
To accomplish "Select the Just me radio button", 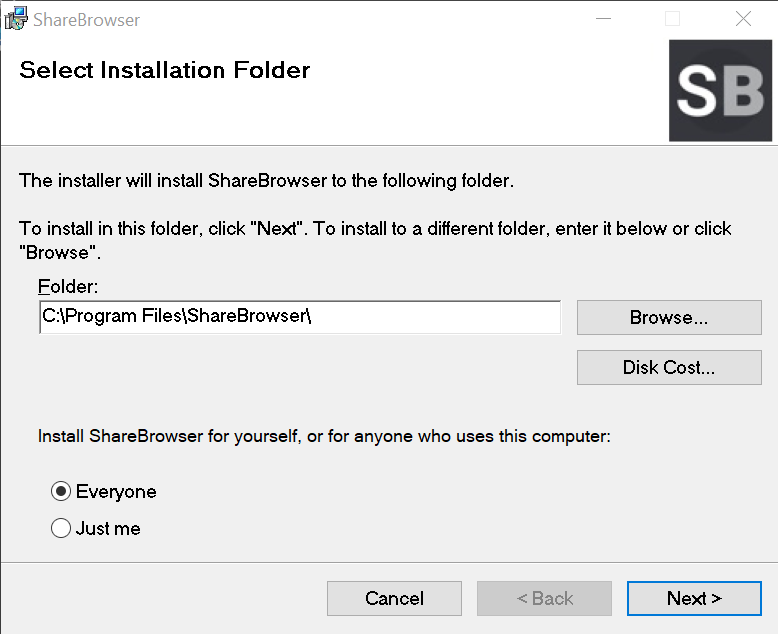I will pyautogui.click(x=61, y=528).
